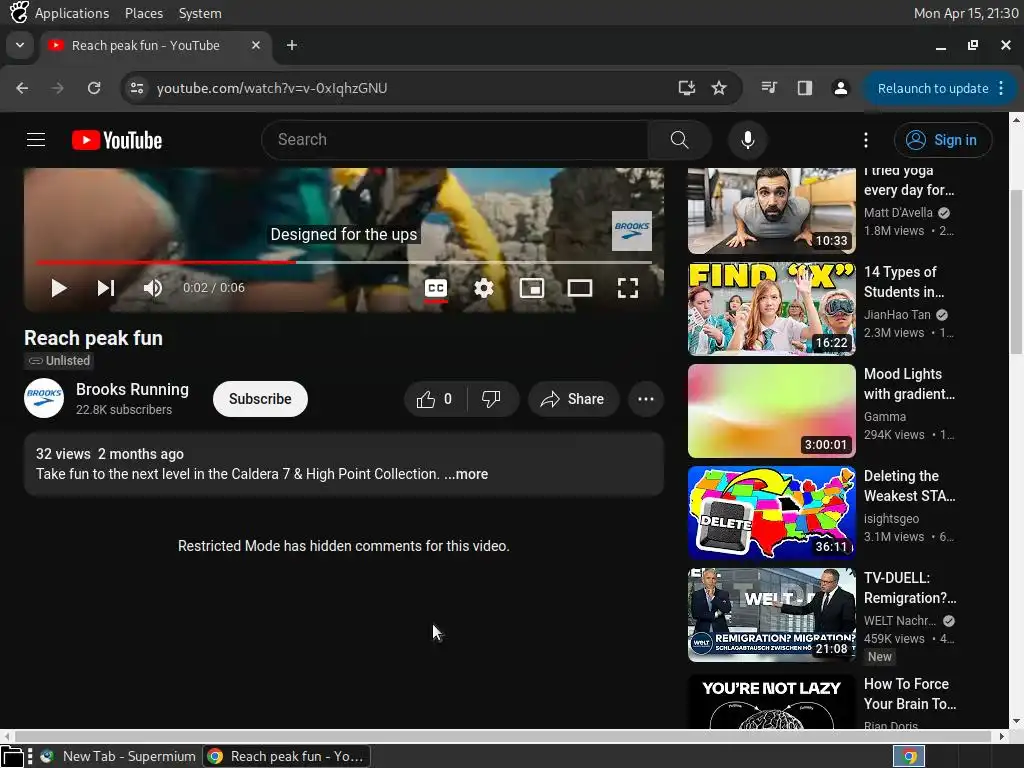Seek on the video progress bar
The width and height of the screenshot is (1024, 768).
[344, 263]
